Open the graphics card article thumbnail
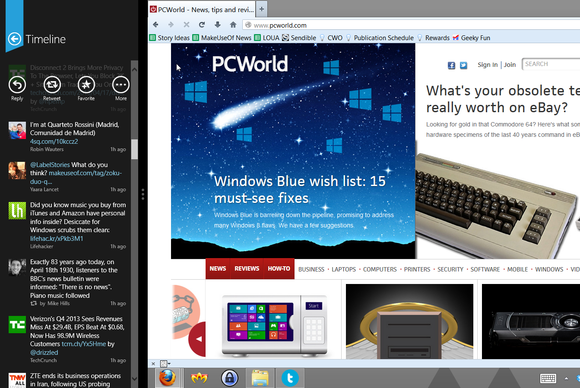Image resolution: width=580 pixels, height=388 pixels. 531,321
